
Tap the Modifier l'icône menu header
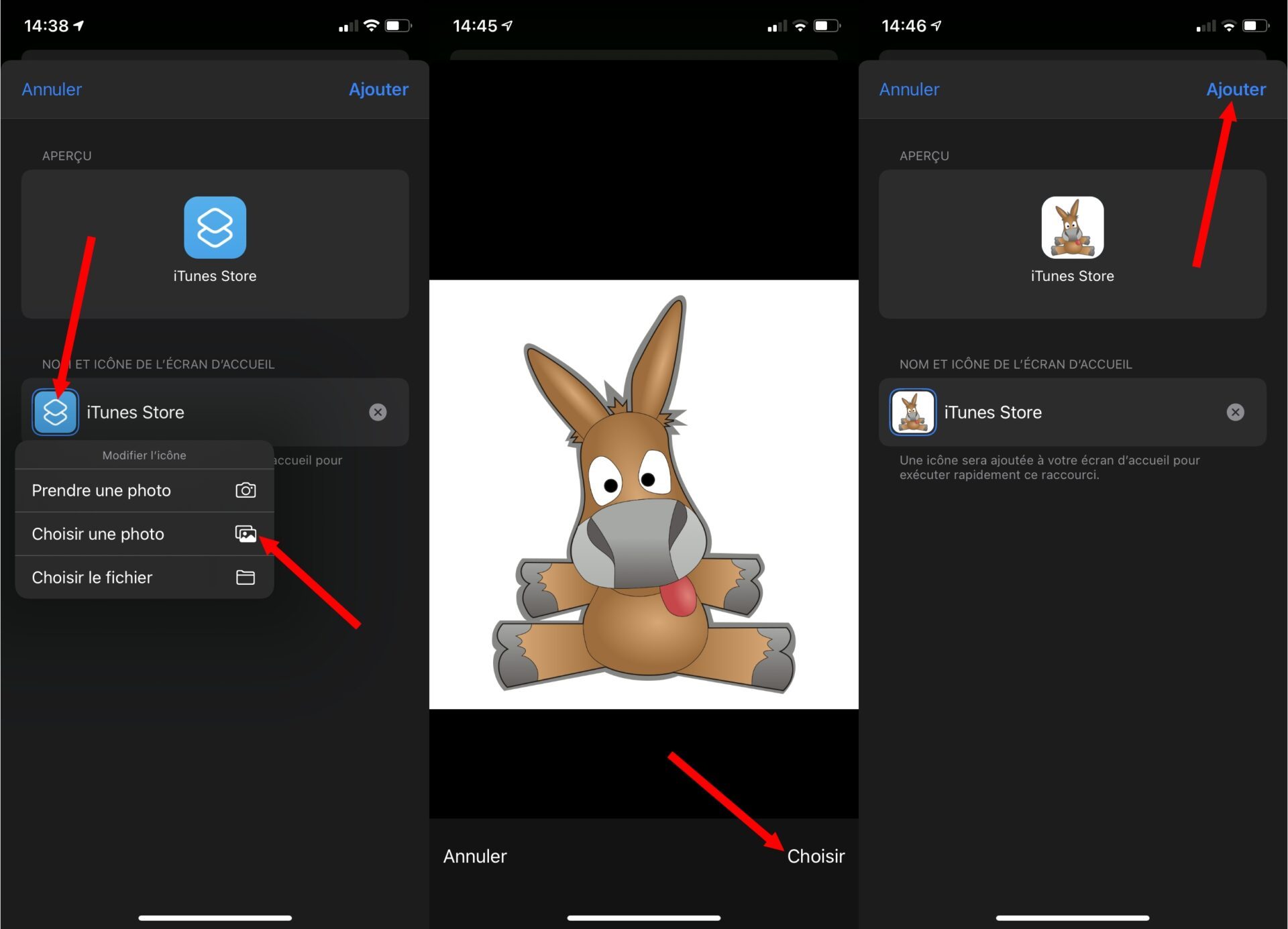[x=144, y=455]
